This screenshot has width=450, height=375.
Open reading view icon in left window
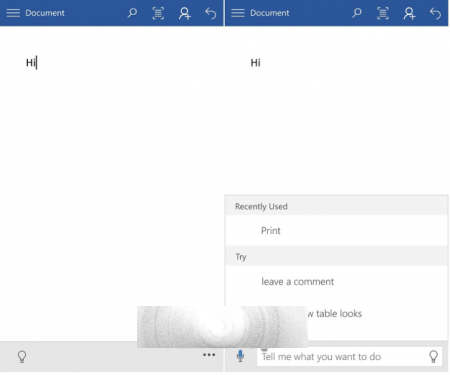(x=158, y=13)
